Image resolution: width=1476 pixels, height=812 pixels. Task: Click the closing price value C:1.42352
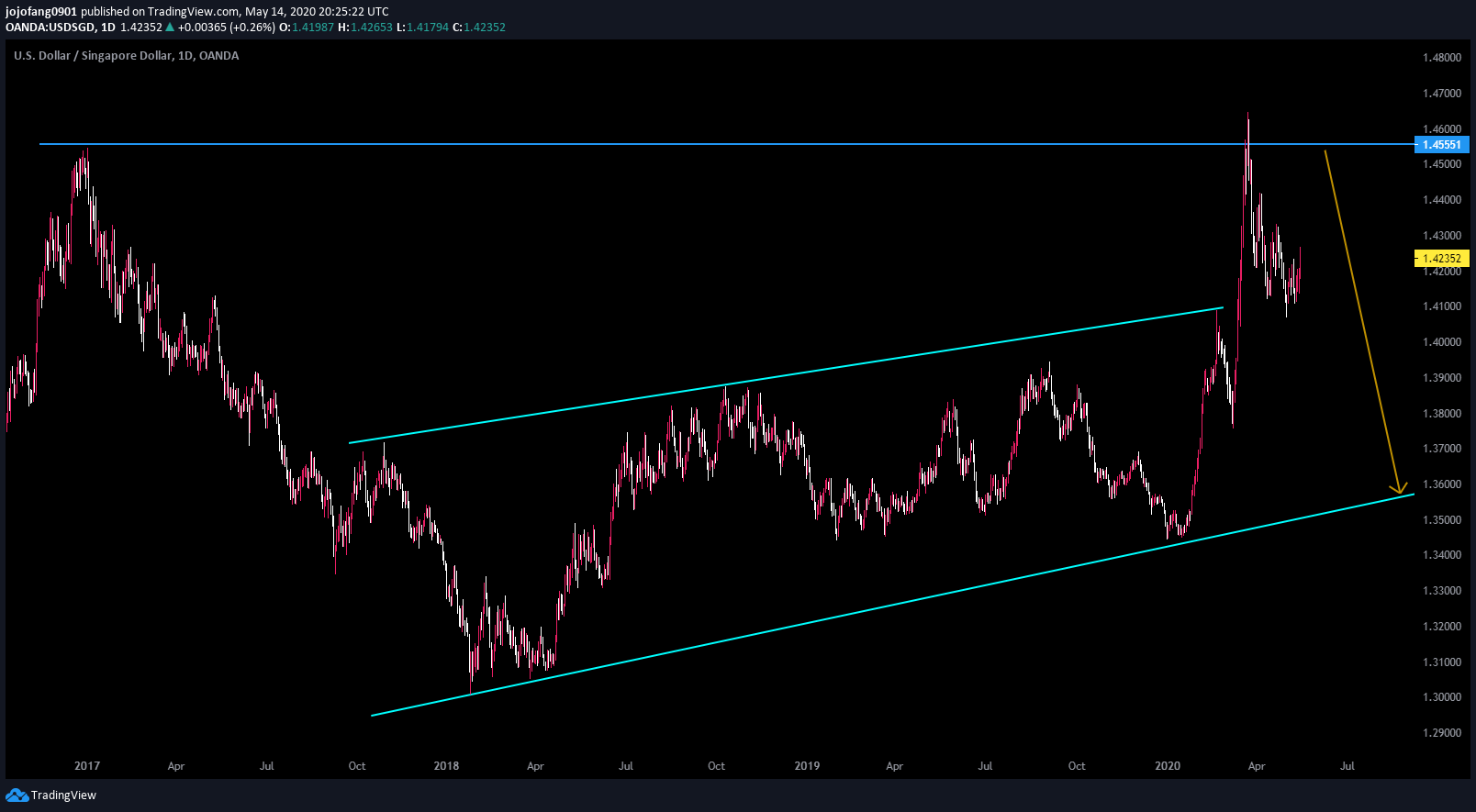(x=479, y=28)
